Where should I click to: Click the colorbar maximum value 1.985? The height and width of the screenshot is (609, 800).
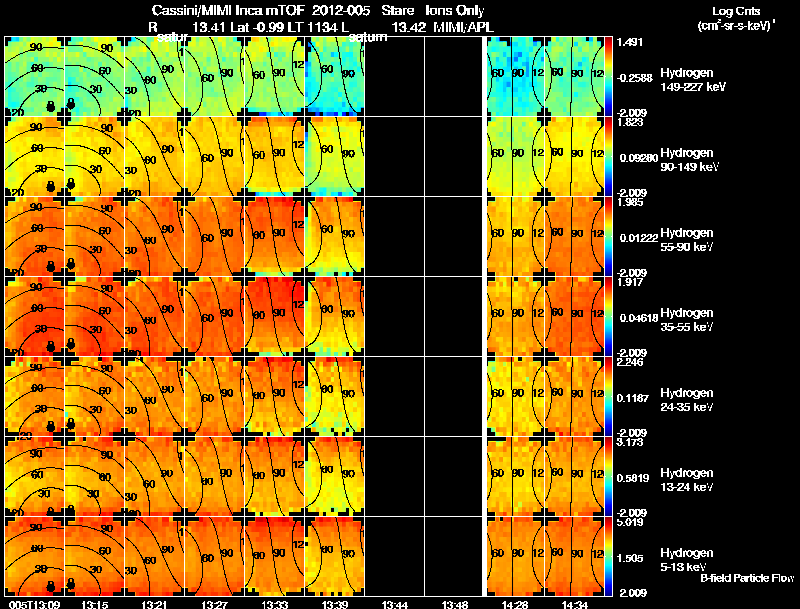point(630,202)
